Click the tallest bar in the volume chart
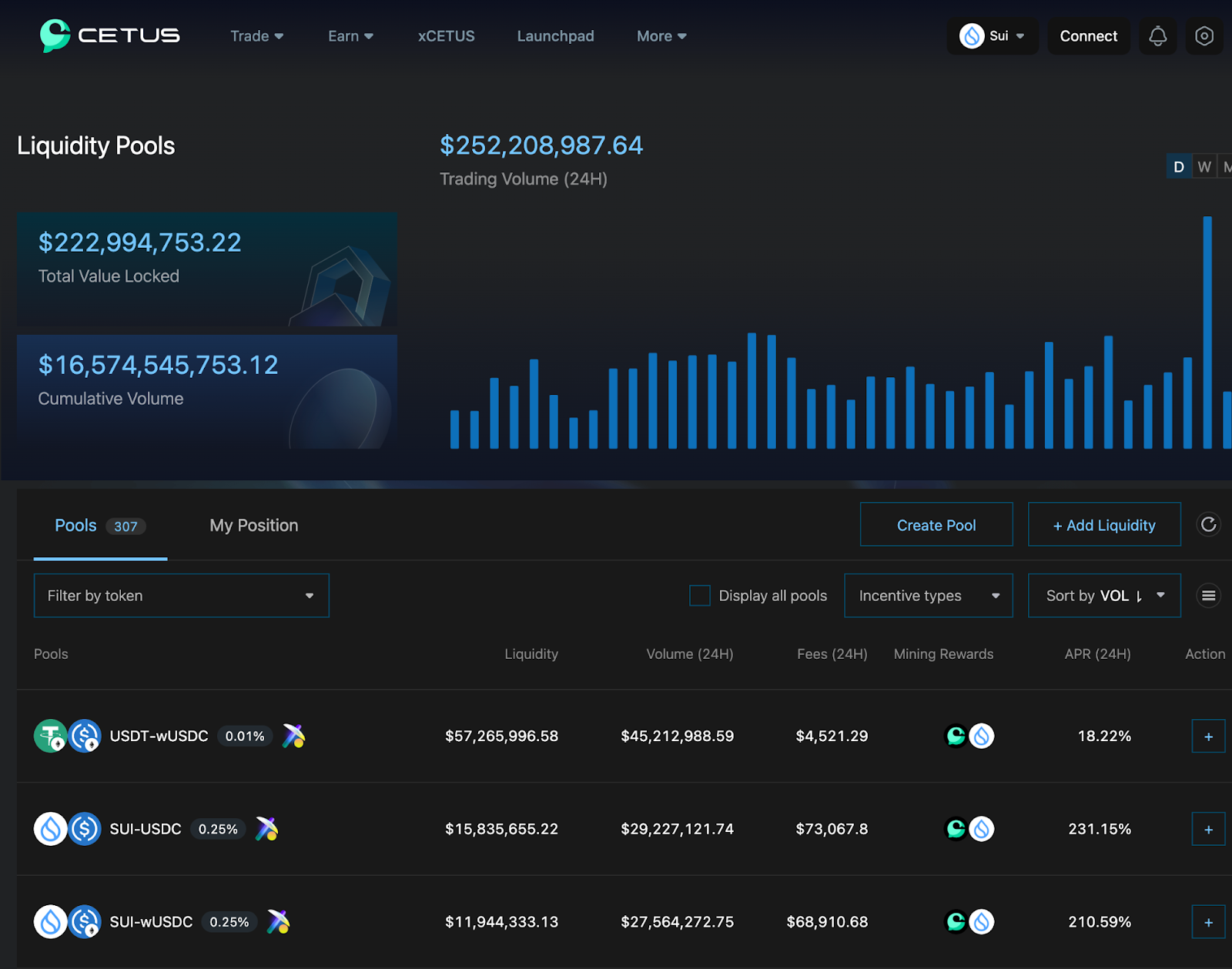Screen dimensions: 1232x969 [x=1207, y=332]
